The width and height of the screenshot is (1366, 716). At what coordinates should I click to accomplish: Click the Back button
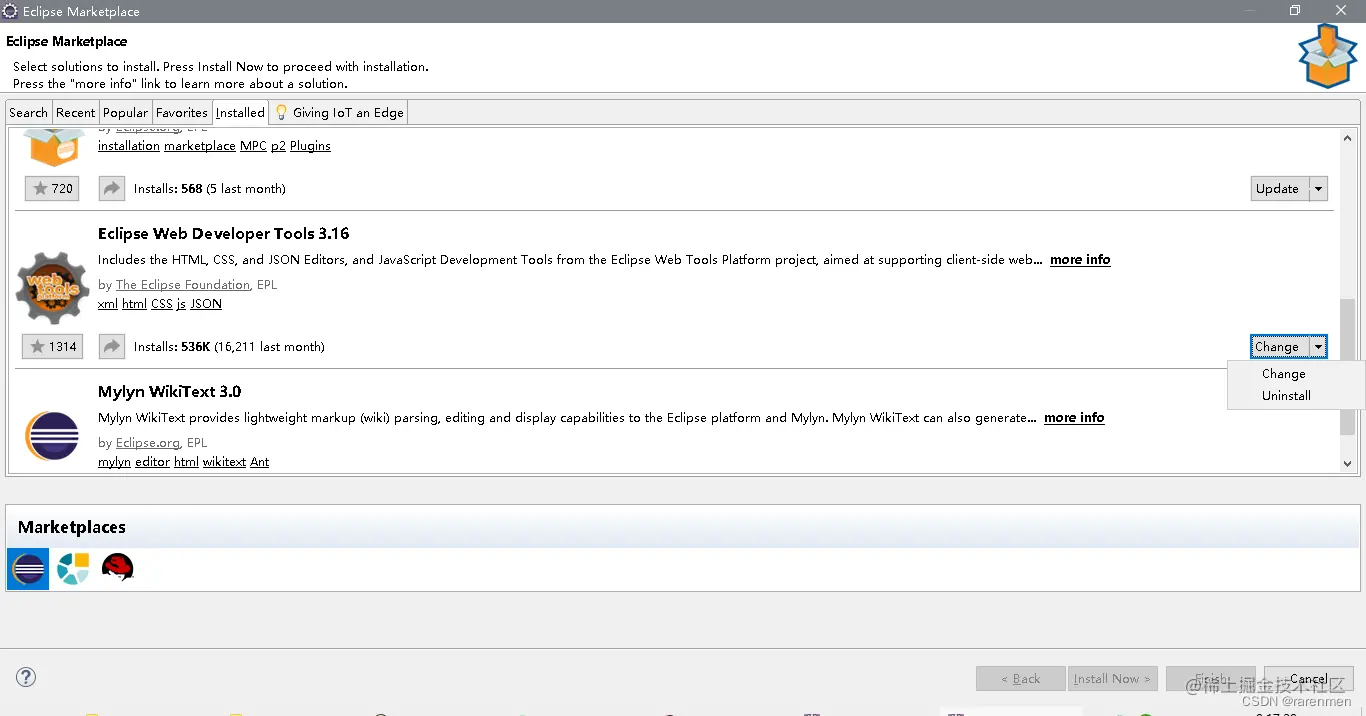point(1021,678)
